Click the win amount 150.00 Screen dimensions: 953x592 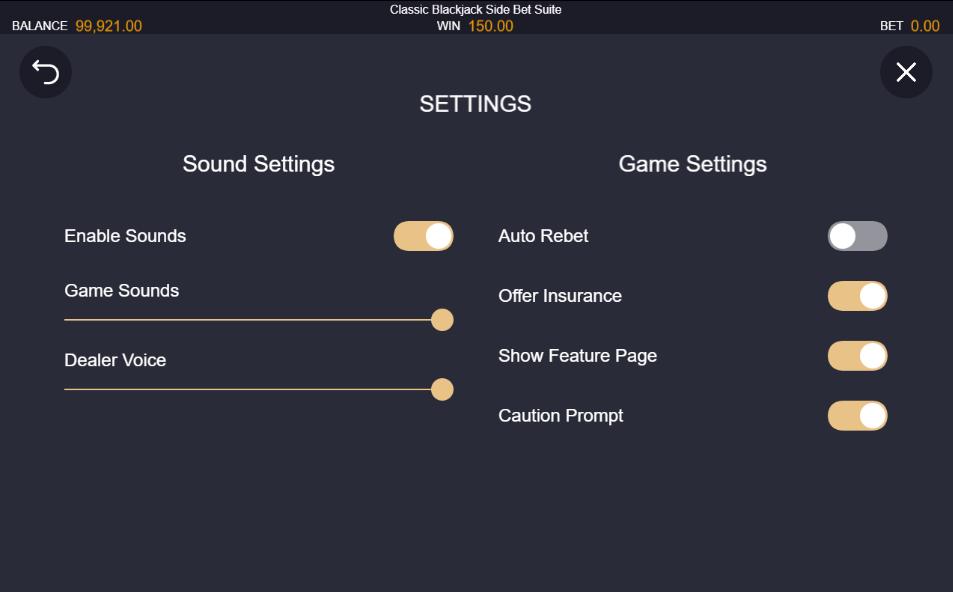(490, 26)
